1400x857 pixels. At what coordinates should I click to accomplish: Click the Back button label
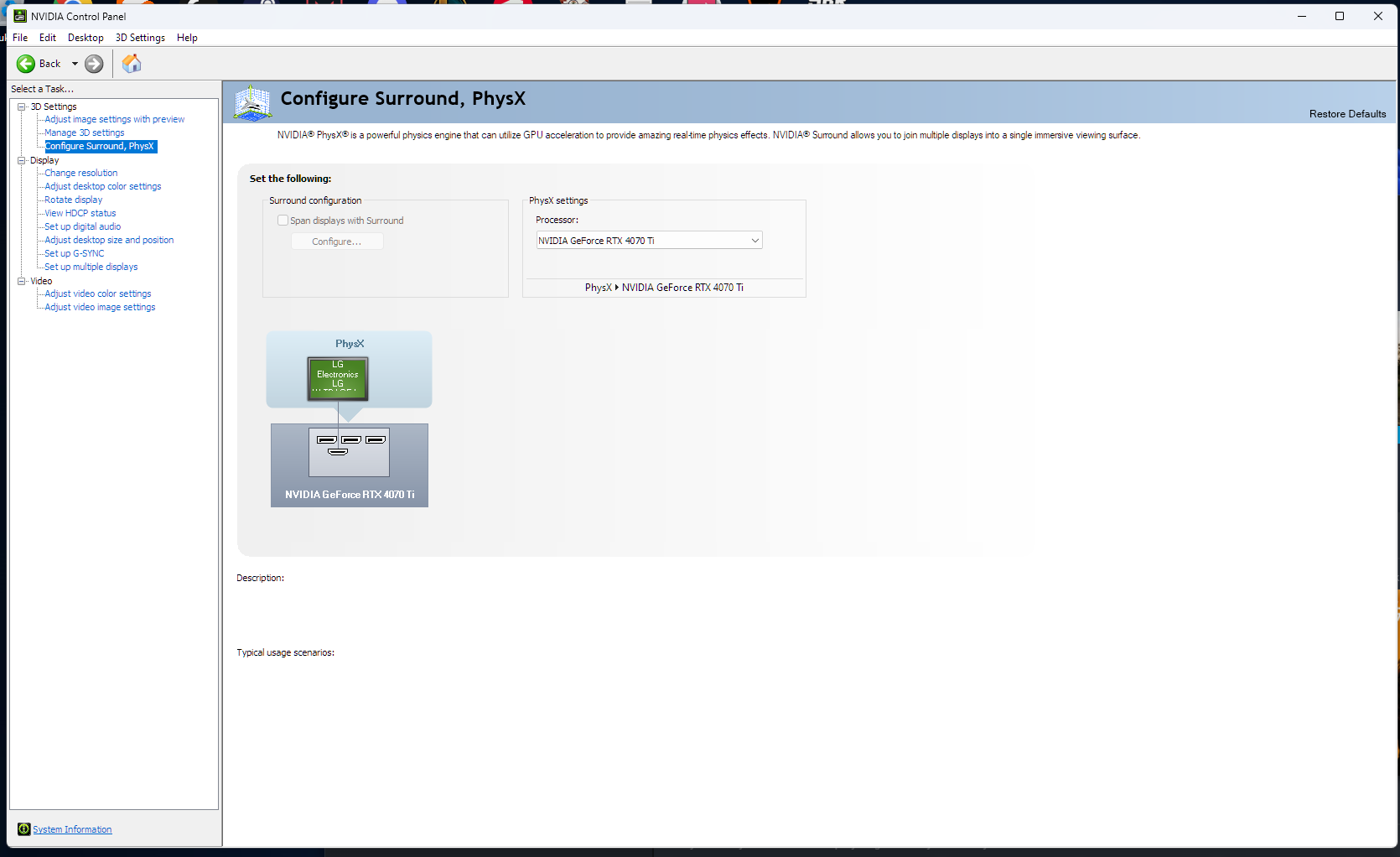coord(50,64)
